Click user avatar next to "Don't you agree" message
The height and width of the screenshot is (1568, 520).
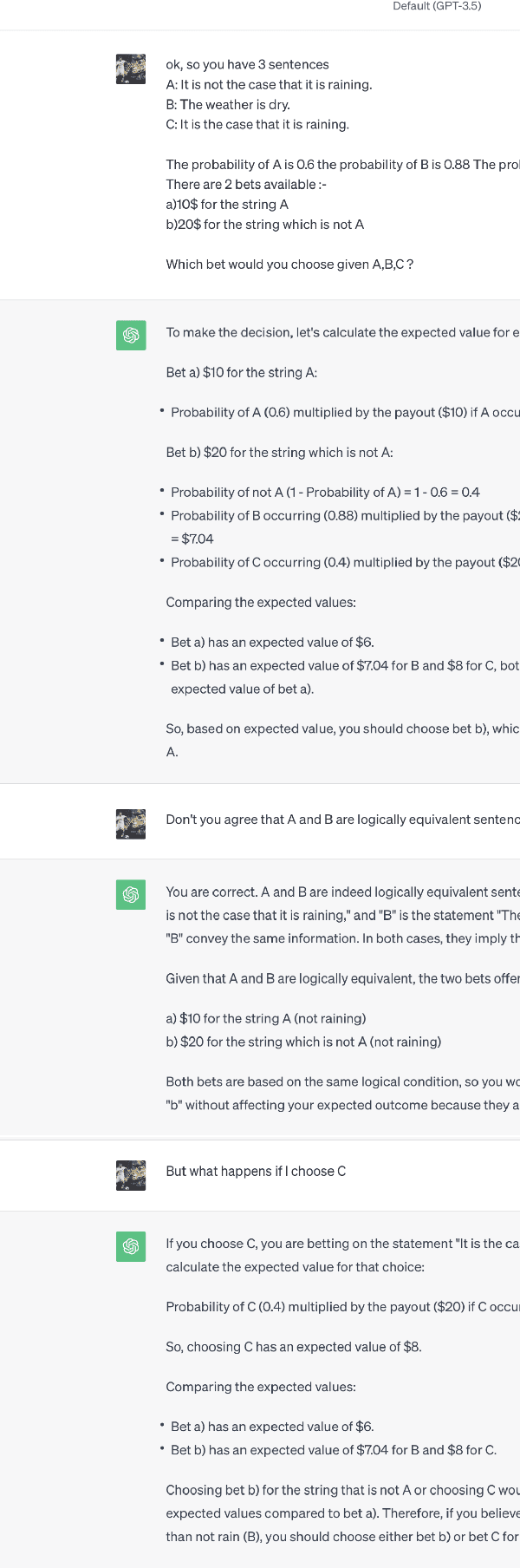coord(131,824)
